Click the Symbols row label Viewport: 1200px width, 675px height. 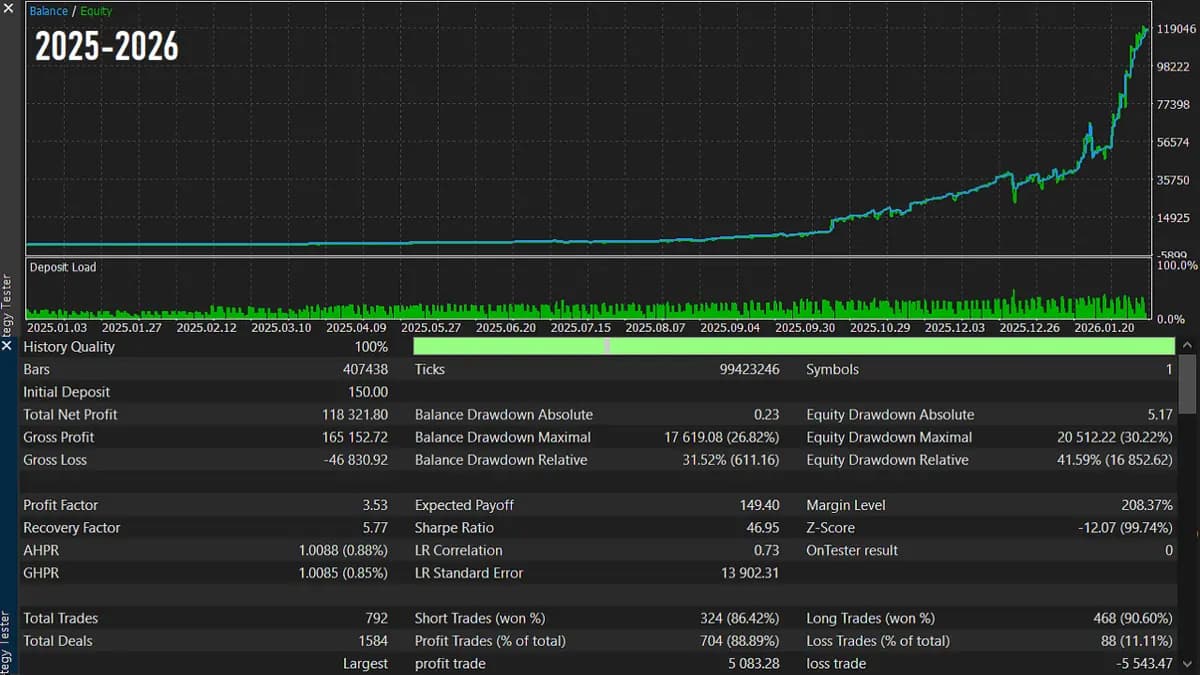click(832, 369)
